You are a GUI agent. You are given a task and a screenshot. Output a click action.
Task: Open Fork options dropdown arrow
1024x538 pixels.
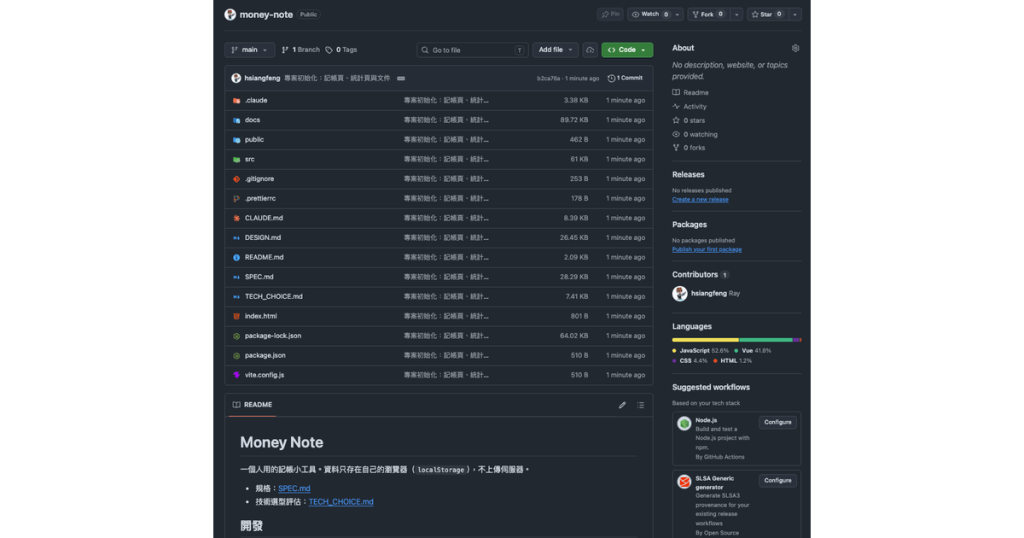(736, 14)
